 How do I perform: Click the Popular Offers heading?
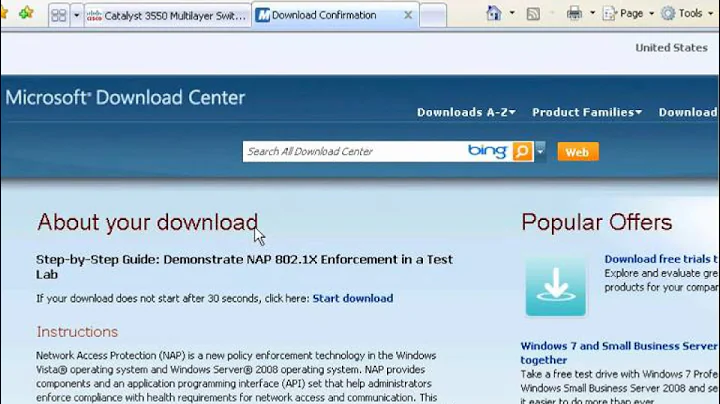596,222
